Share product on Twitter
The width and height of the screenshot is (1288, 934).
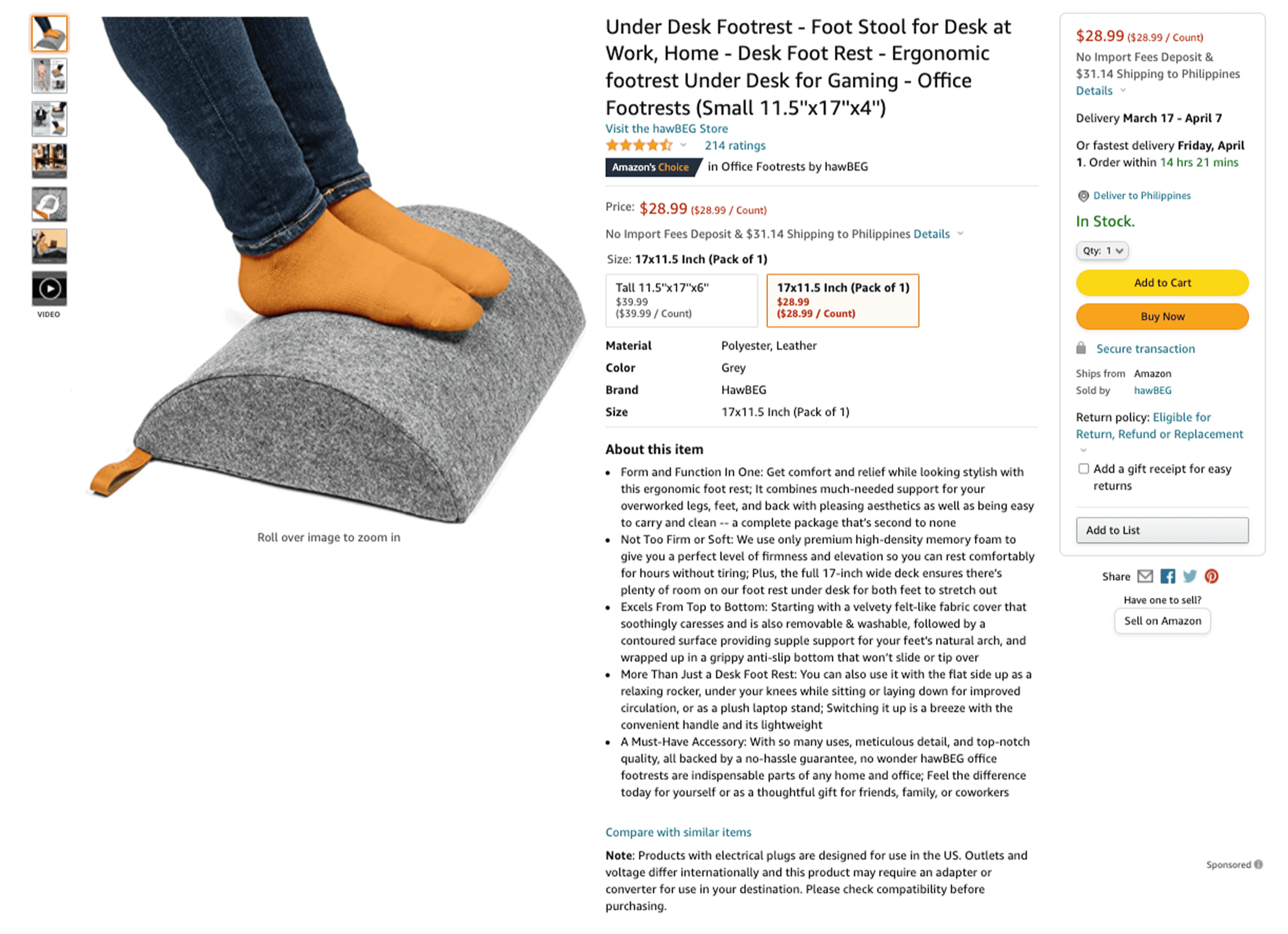pyautogui.click(x=1190, y=576)
